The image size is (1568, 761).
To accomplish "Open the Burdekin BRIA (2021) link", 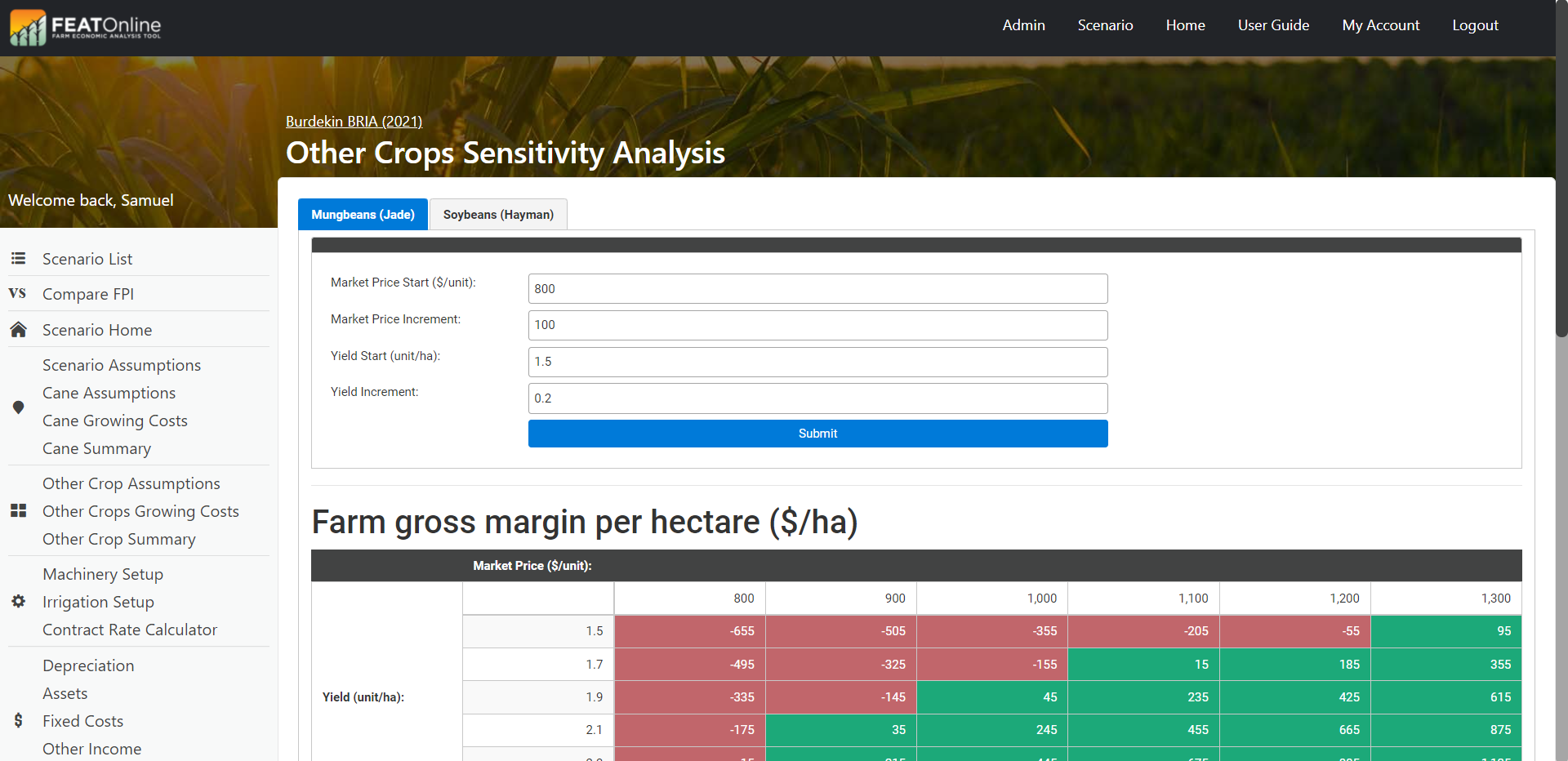I will 354,122.
